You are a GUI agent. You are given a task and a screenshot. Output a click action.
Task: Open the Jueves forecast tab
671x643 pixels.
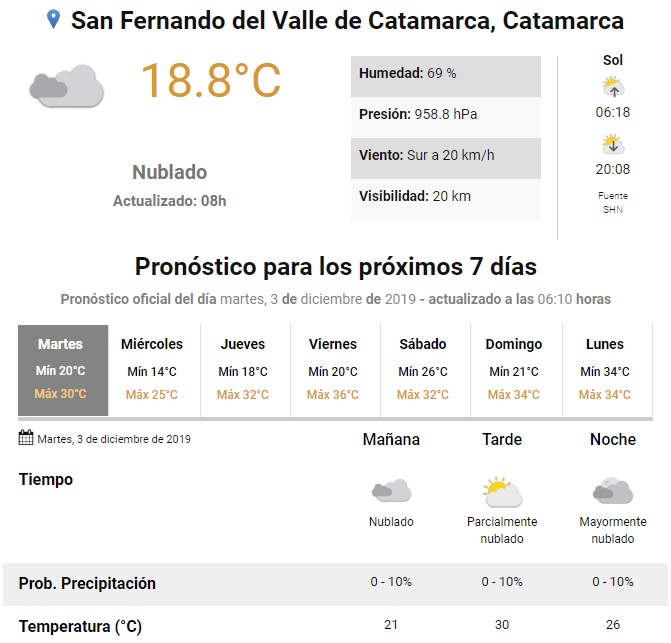(x=242, y=369)
